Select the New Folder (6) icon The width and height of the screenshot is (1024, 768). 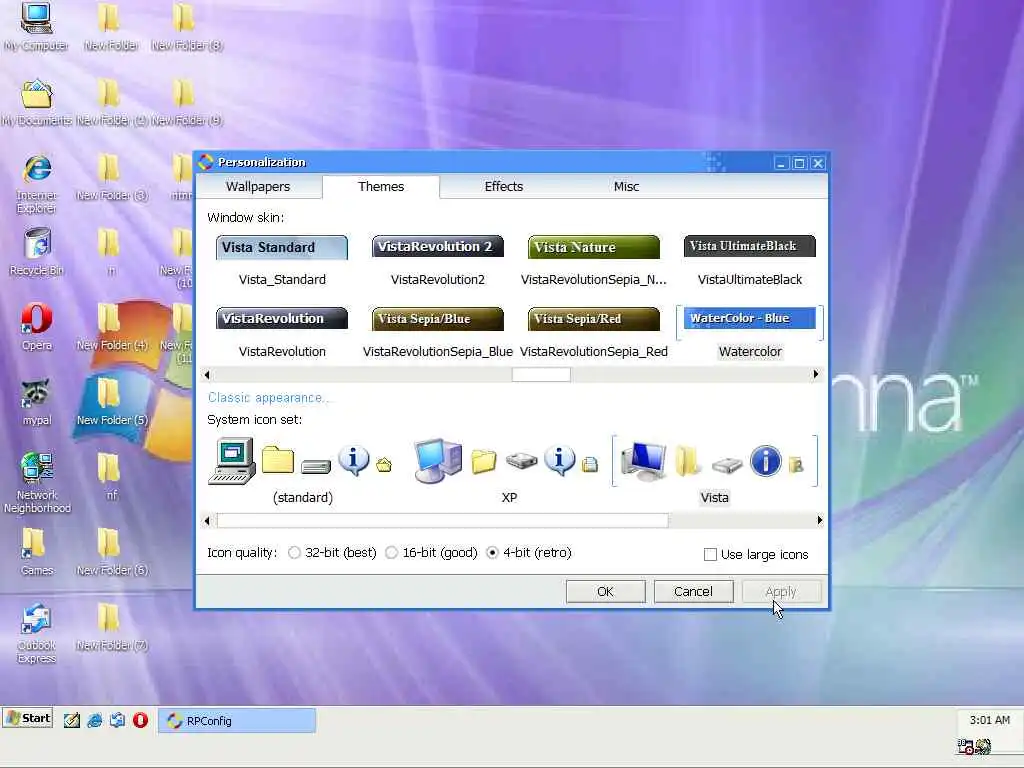tap(112, 552)
